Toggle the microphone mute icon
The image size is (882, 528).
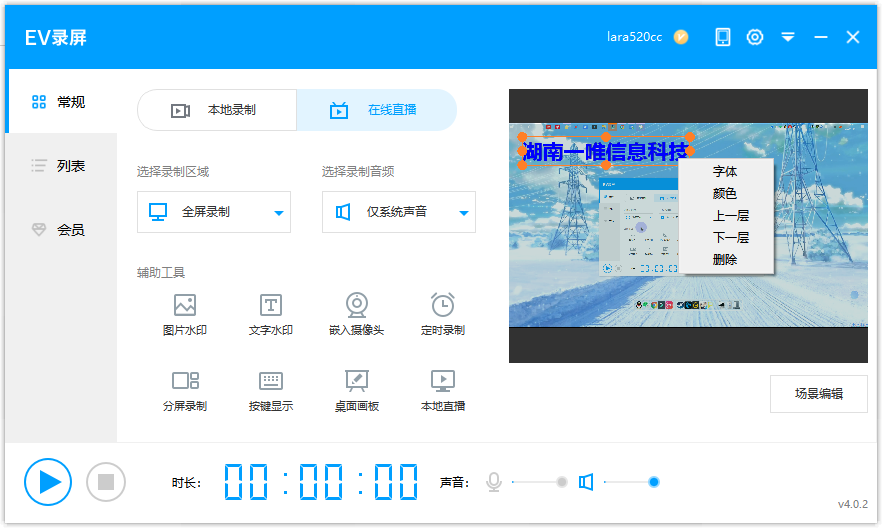pyautogui.click(x=493, y=482)
